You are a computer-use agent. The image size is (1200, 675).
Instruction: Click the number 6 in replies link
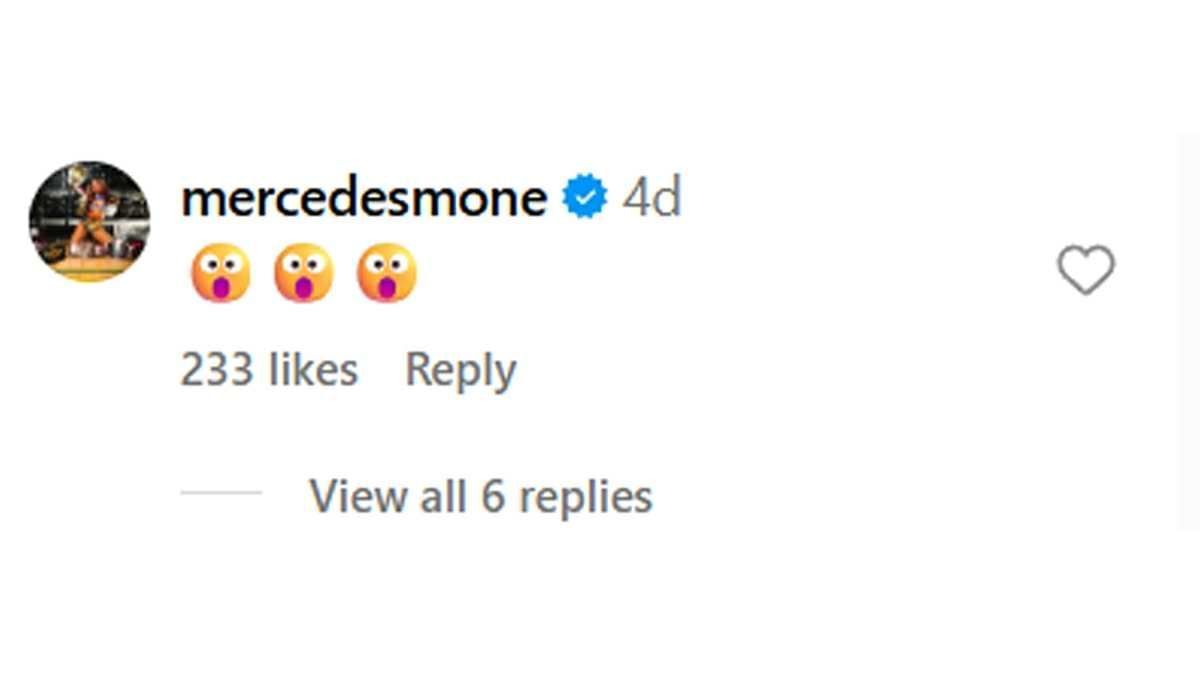coord(493,497)
